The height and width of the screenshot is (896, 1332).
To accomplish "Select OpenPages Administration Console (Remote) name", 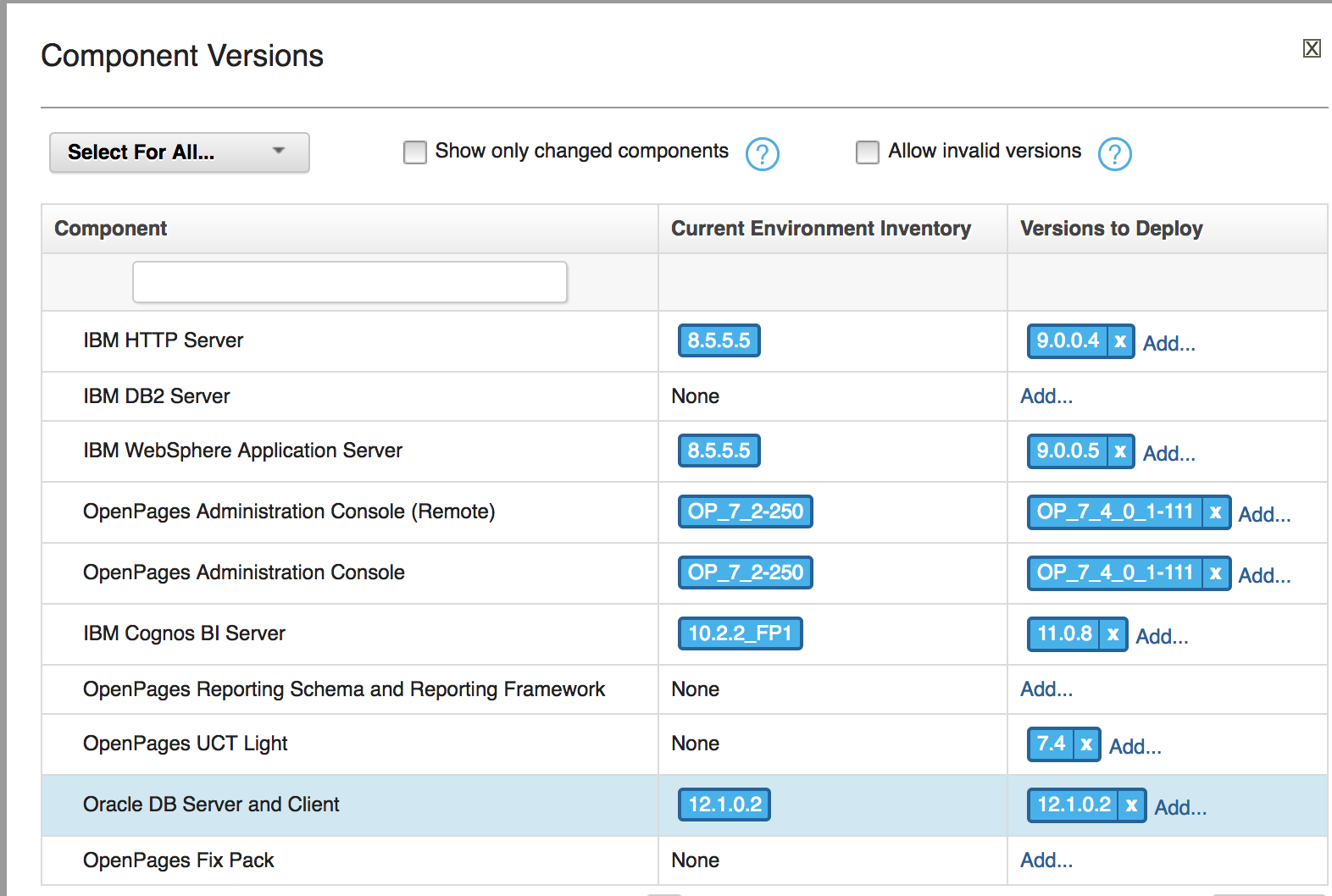I will 289,512.
